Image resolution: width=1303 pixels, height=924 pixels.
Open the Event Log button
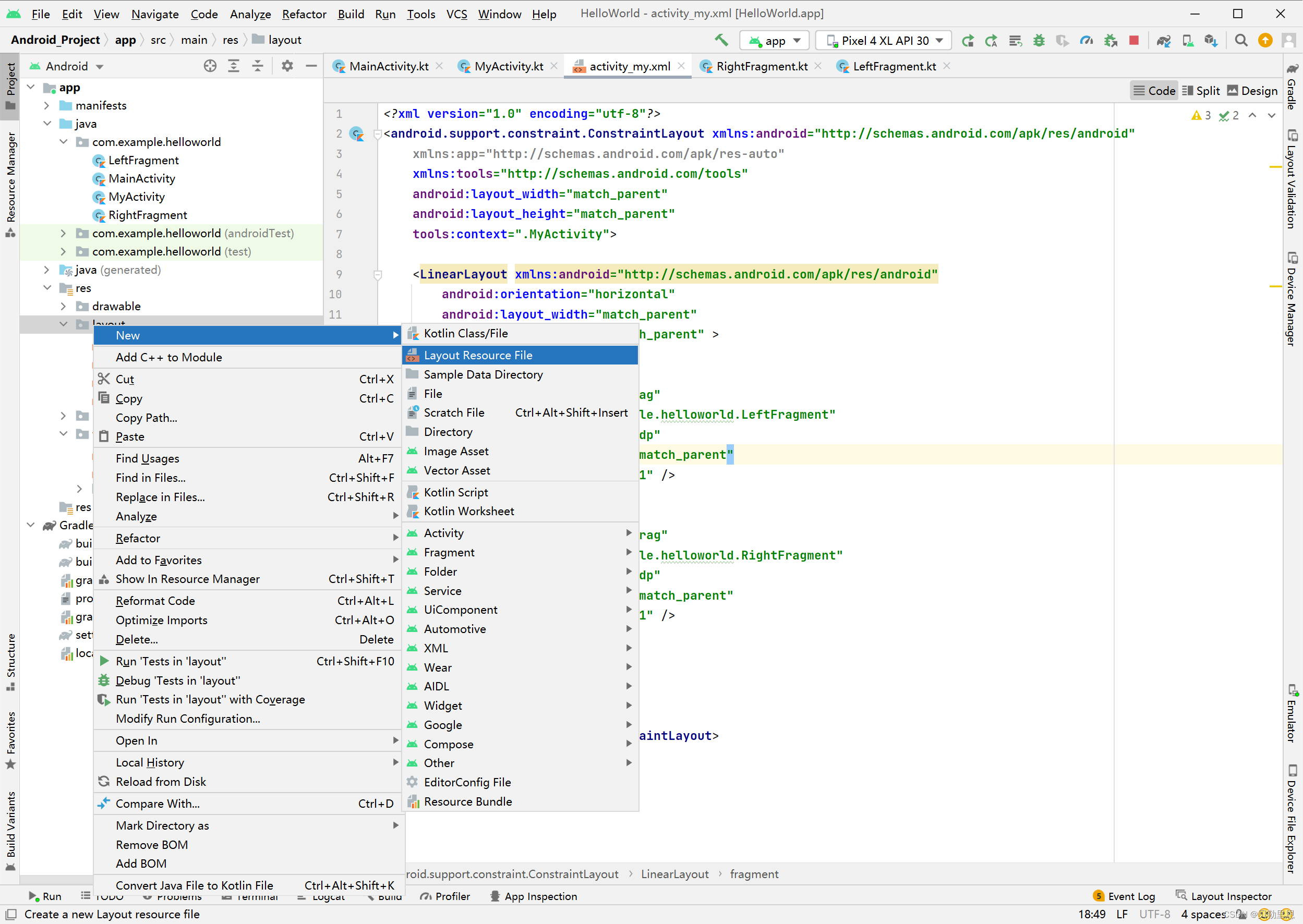pos(1124,896)
